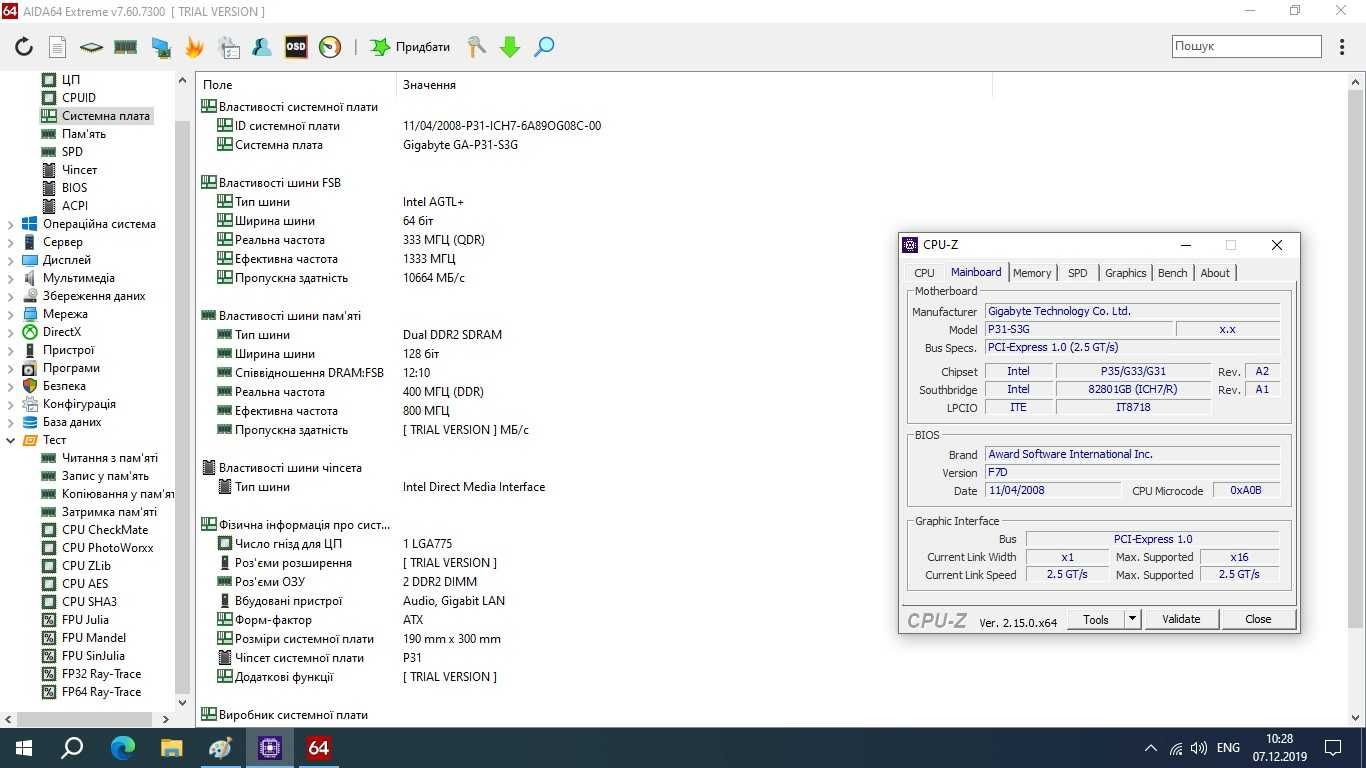Click the Dual DDR2 SDRAM value
Image resolution: width=1366 pixels, height=768 pixels.
(452, 335)
